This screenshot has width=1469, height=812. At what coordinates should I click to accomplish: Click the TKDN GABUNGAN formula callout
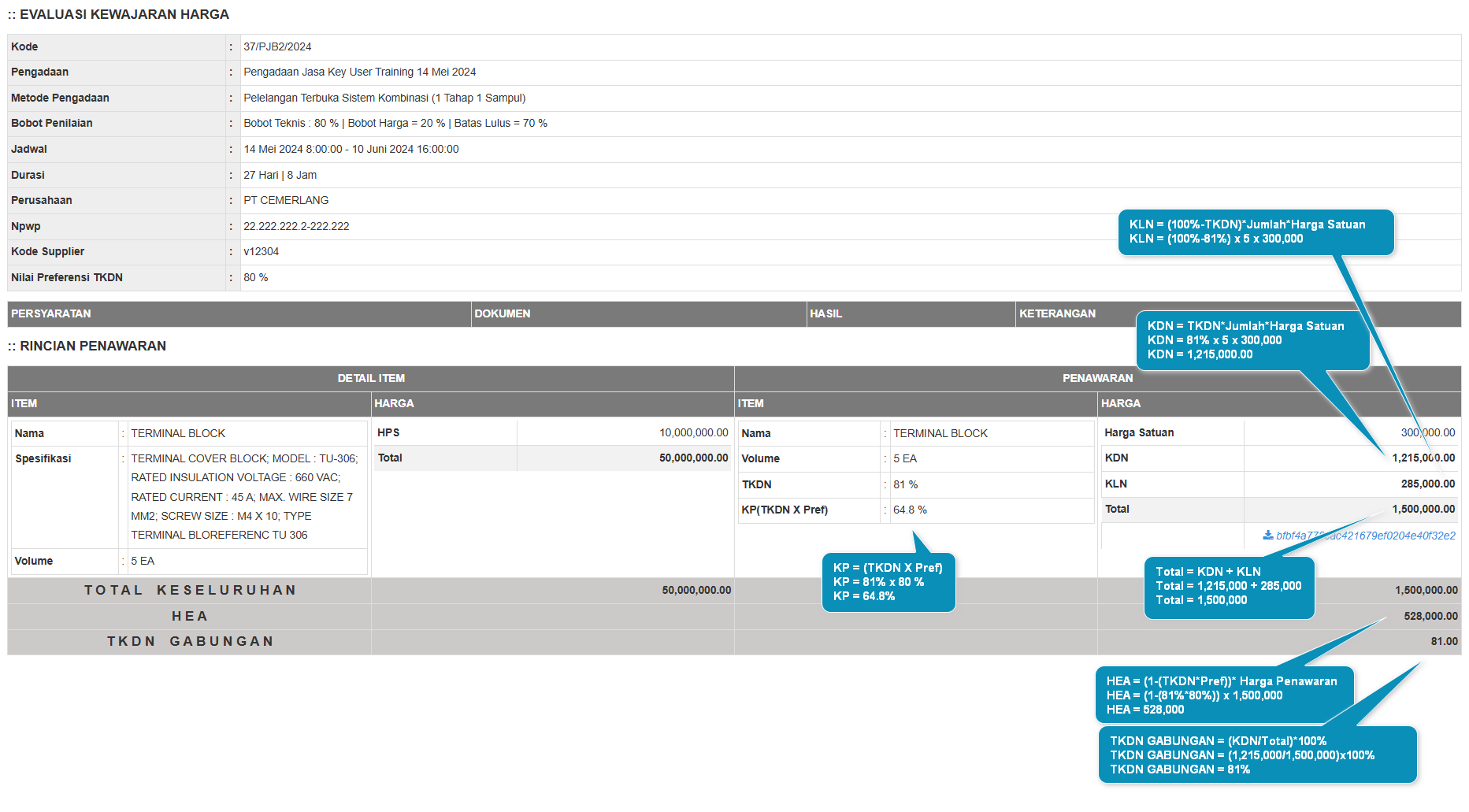pos(1257,755)
